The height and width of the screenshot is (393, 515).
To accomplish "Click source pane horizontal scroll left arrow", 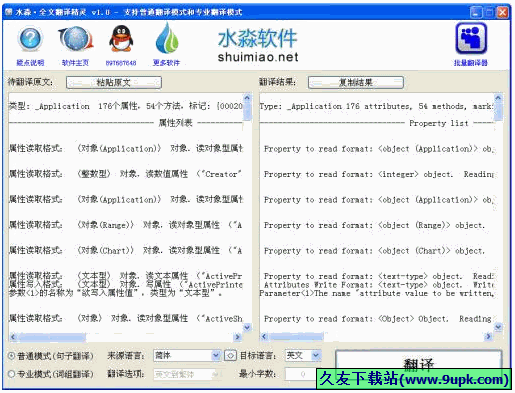I will 13,337.
